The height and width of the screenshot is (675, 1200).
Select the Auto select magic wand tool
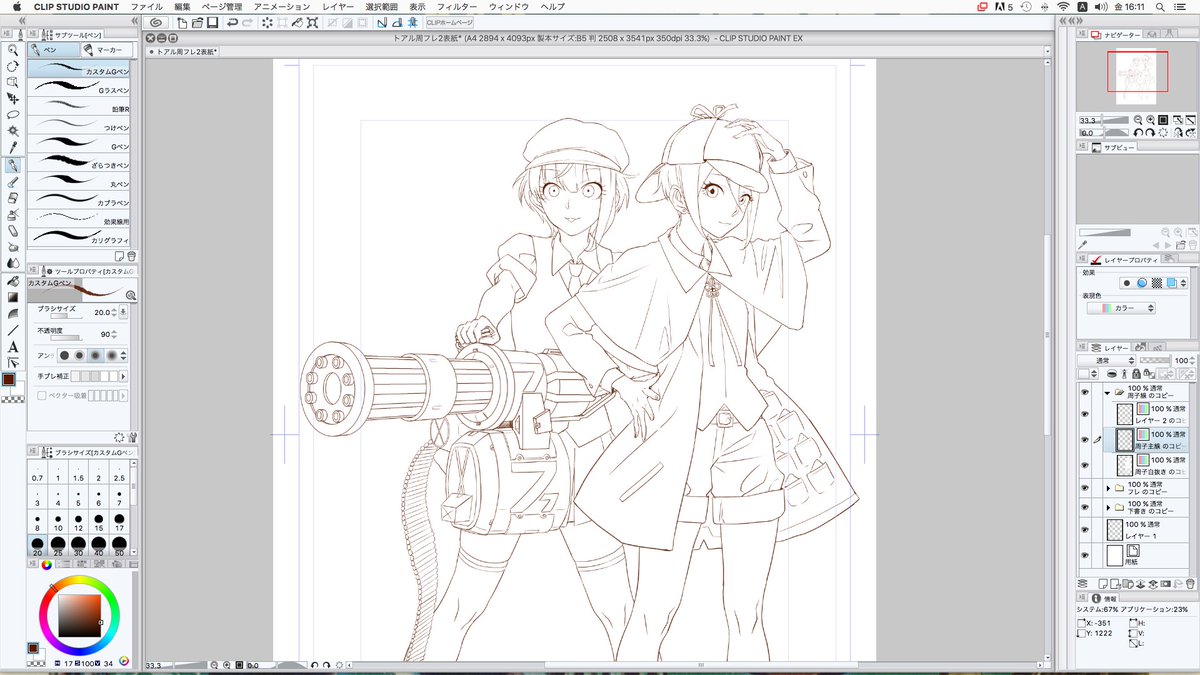click(12, 131)
